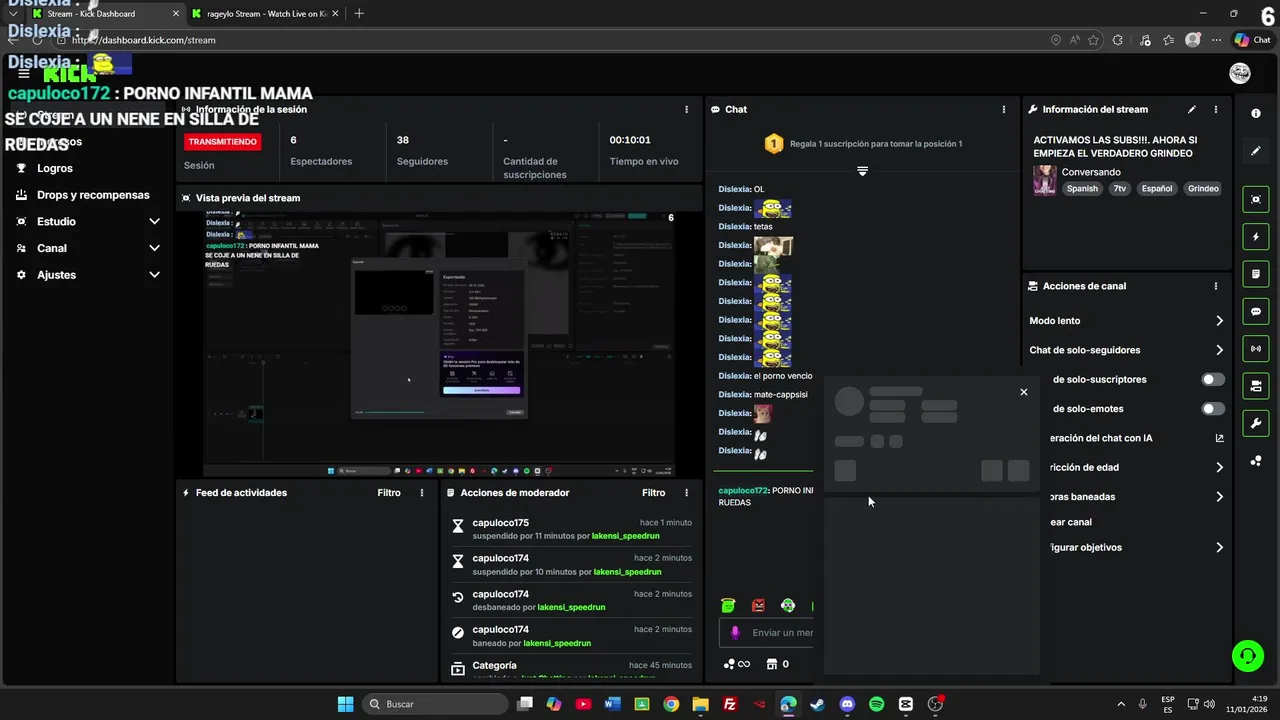This screenshot has height=720, width=1280.
Task: Focus the chat message input field
Action: pyautogui.click(x=766, y=633)
